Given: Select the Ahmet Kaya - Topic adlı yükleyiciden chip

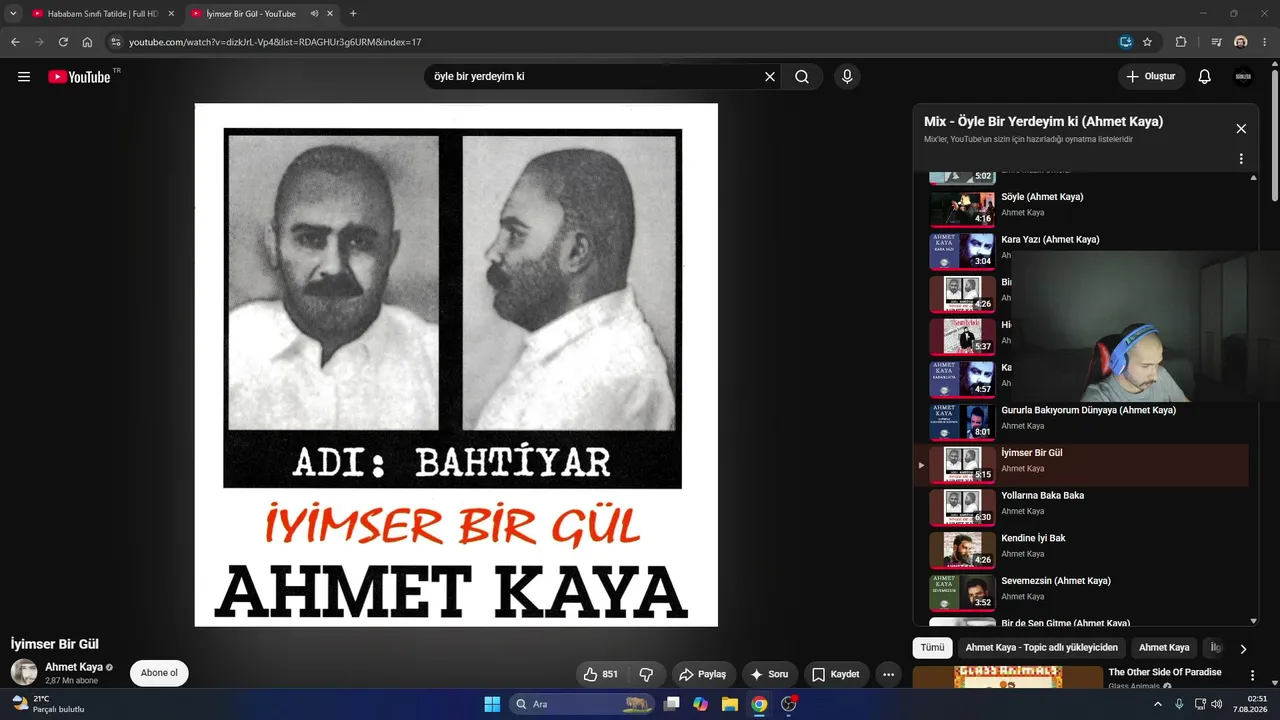Looking at the screenshot, I should 1042,647.
